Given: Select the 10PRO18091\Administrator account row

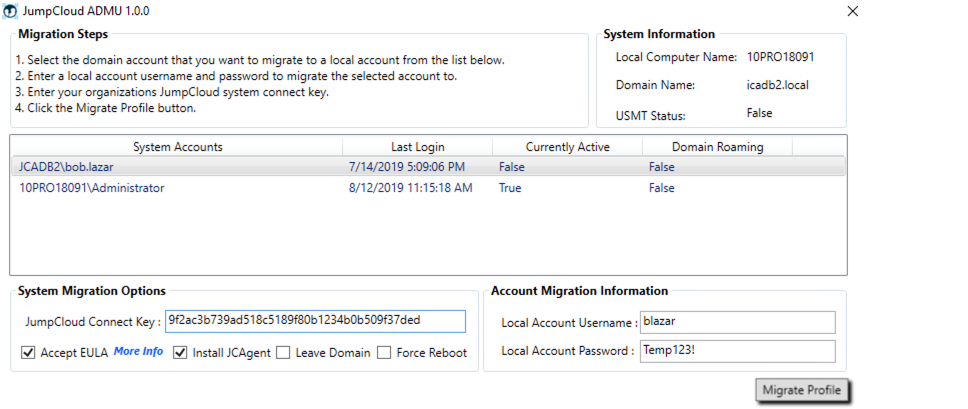Looking at the screenshot, I should point(92,188).
